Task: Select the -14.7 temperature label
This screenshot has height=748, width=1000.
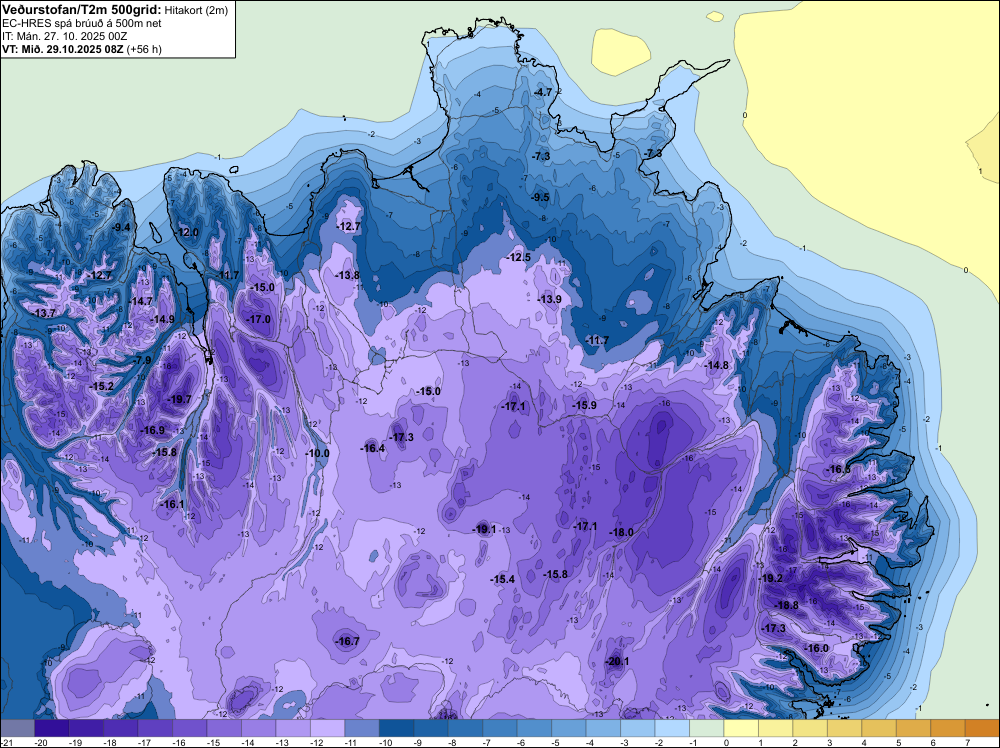Action: (x=141, y=302)
